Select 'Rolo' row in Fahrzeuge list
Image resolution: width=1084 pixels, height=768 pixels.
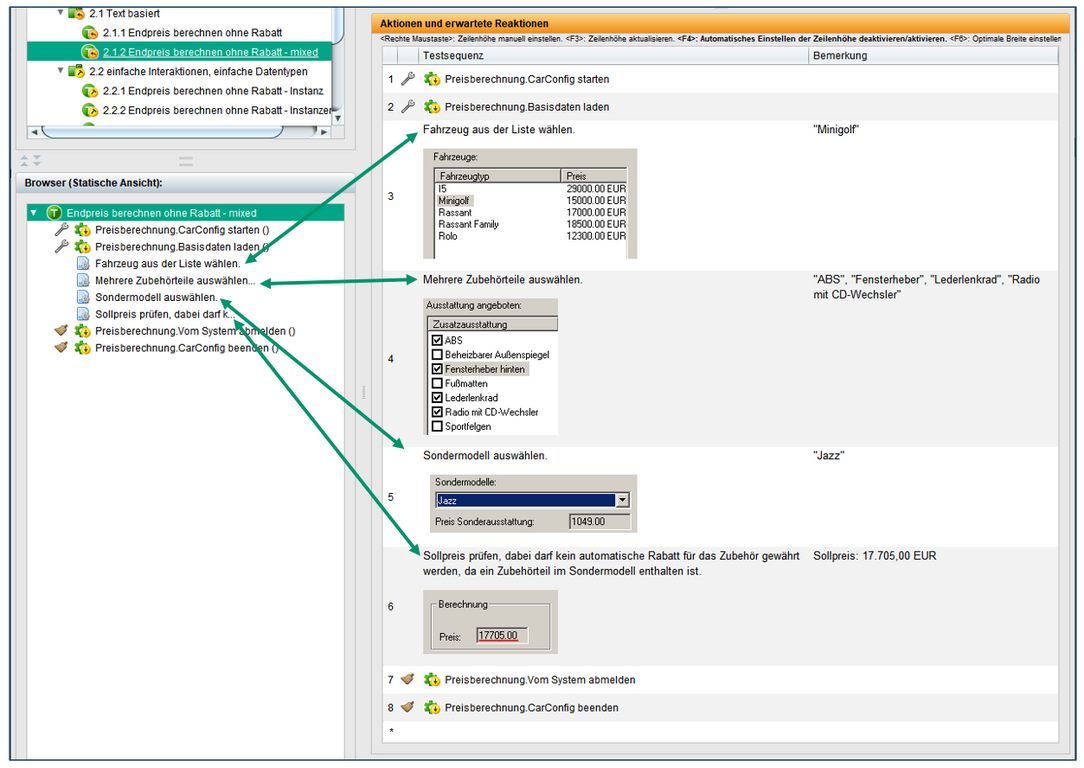pos(531,236)
